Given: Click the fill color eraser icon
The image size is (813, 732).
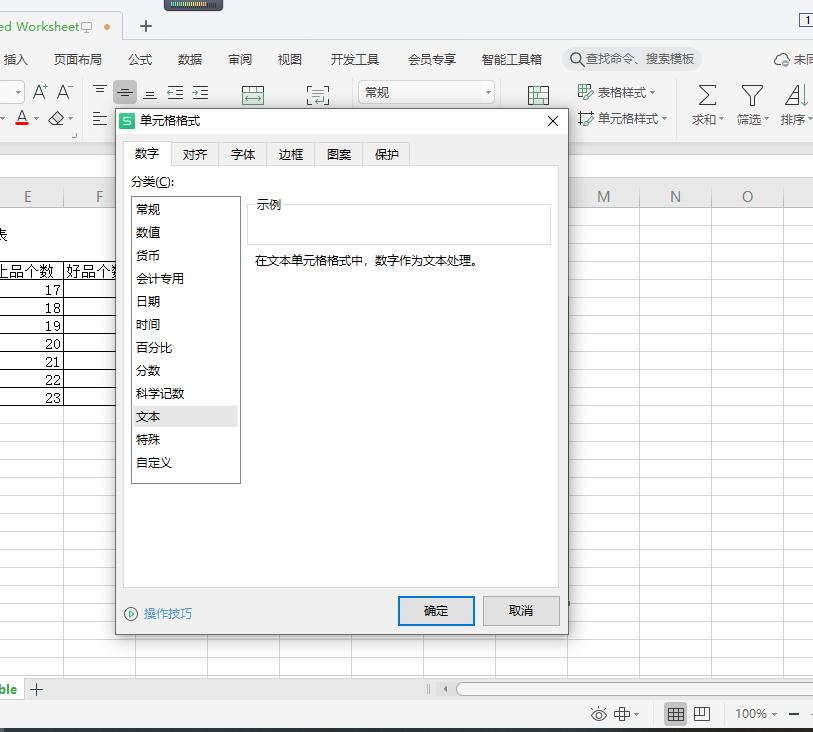Looking at the screenshot, I should [x=56, y=118].
